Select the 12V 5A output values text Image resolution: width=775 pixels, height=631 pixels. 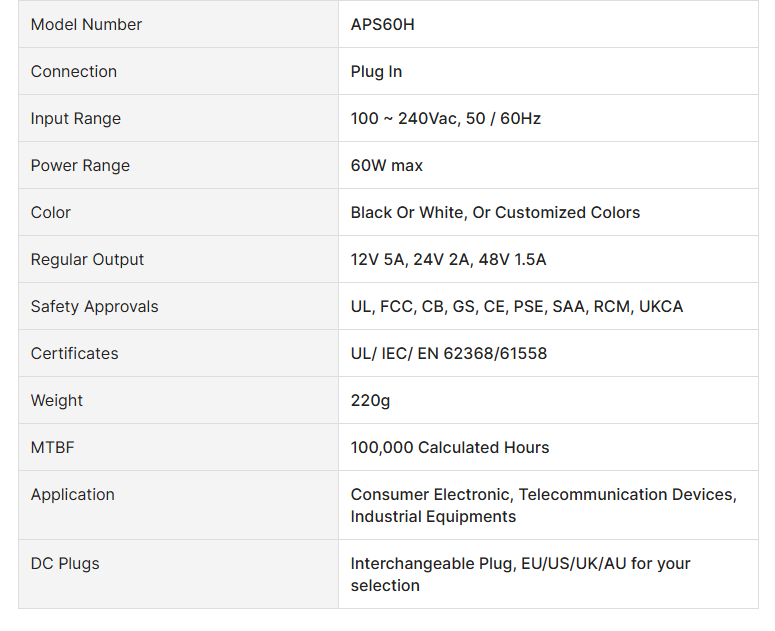click(x=448, y=259)
